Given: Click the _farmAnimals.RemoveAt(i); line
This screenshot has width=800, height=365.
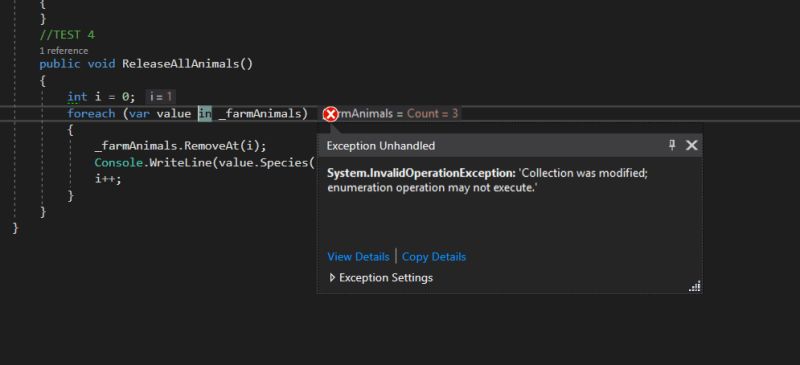Looking at the screenshot, I should (x=181, y=146).
